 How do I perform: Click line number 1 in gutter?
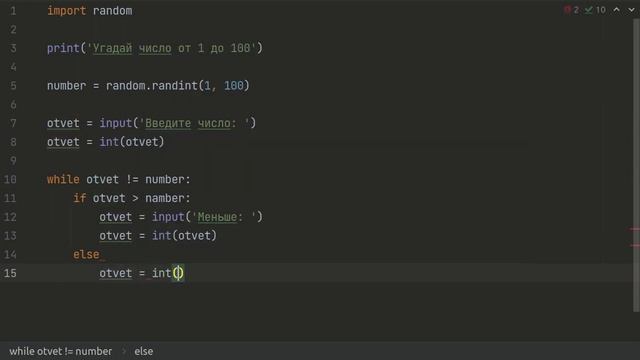click(13, 11)
